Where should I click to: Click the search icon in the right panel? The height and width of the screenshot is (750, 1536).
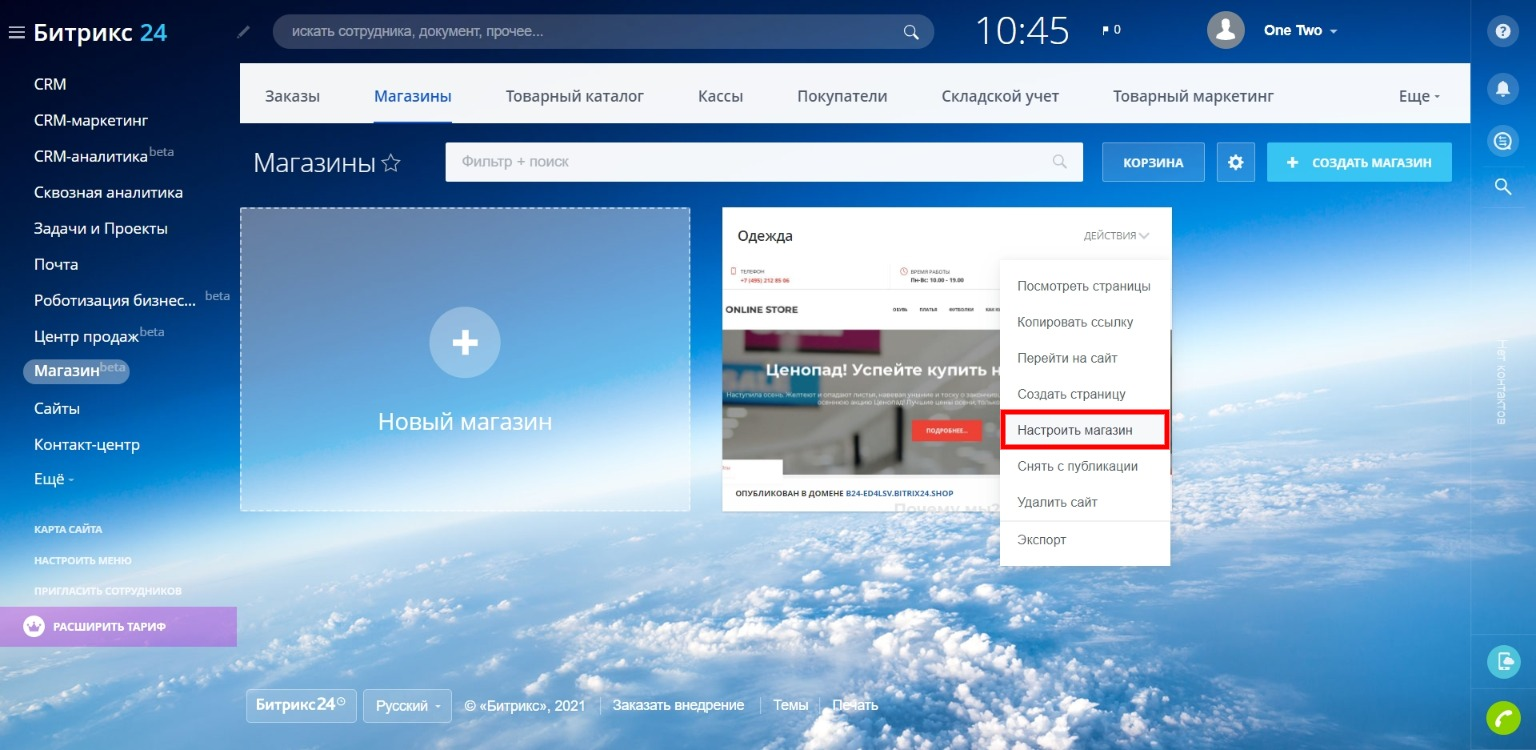1502,186
